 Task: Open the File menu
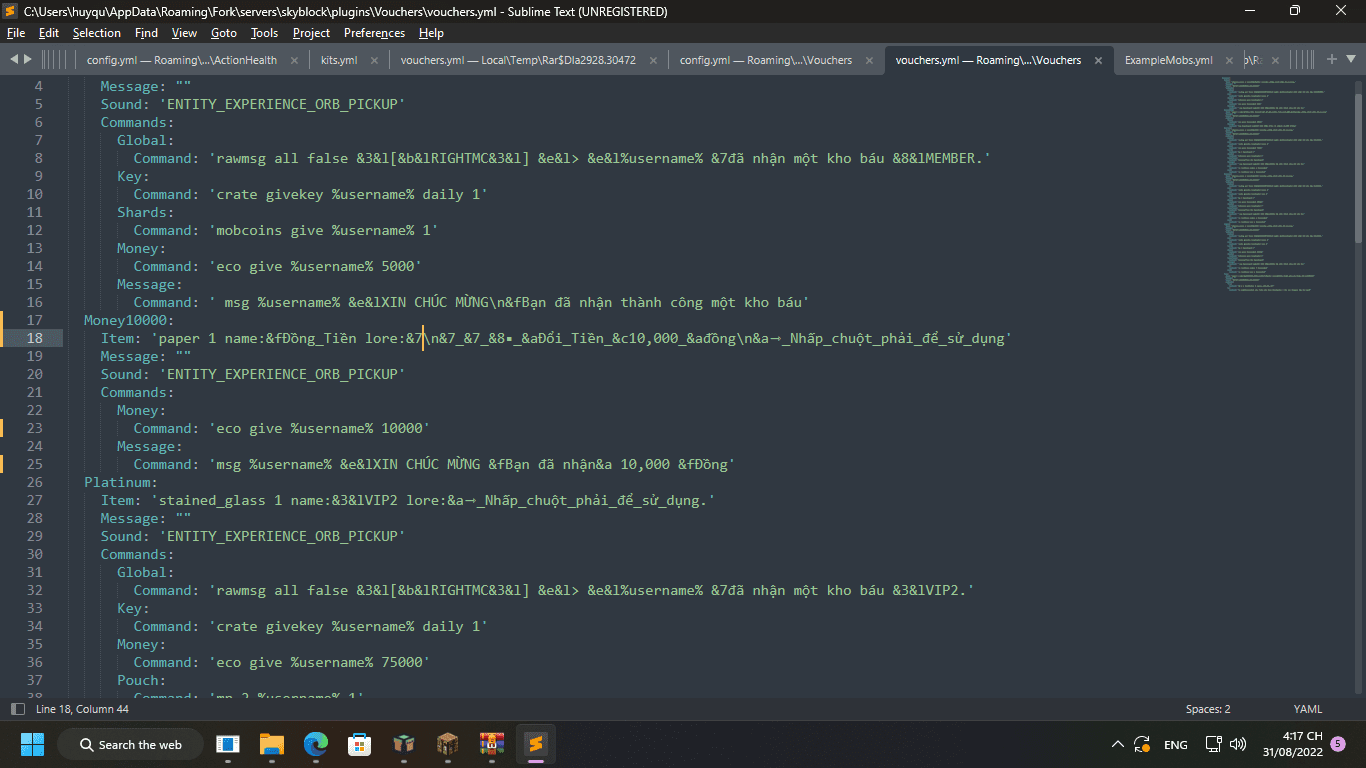pyautogui.click(x=15, y=33)
